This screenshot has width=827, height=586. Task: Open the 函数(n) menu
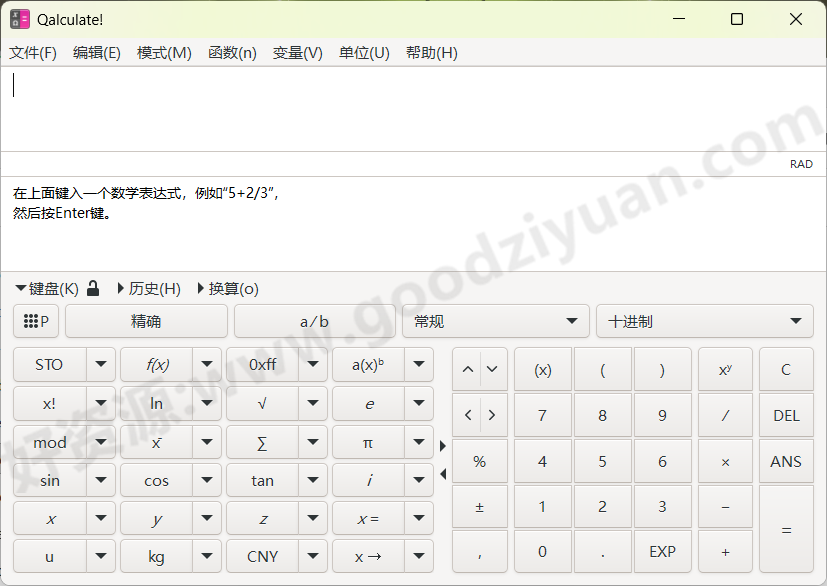pyautogui.click(x=232, y=52)
